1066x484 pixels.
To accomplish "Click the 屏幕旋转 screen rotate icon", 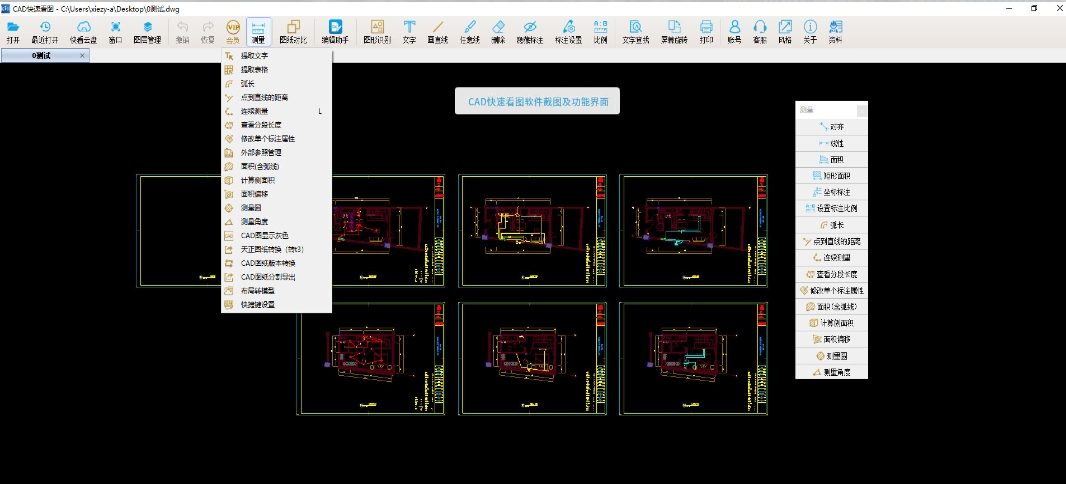I will 674,32.
